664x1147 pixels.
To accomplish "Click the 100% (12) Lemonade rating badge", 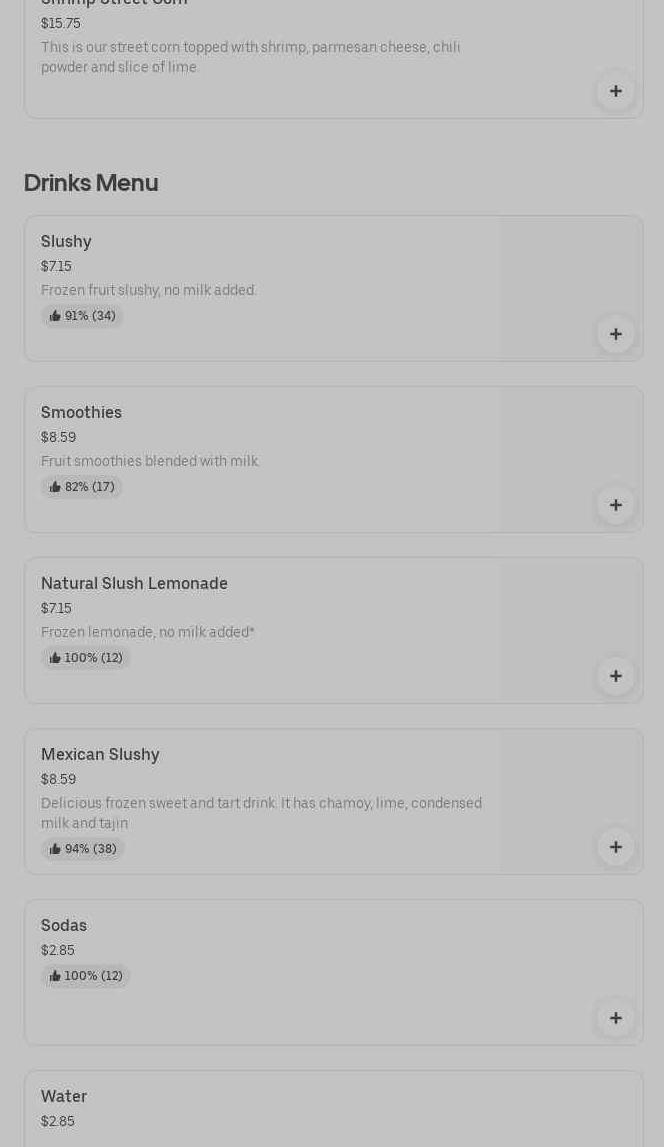I will [86, 658].
